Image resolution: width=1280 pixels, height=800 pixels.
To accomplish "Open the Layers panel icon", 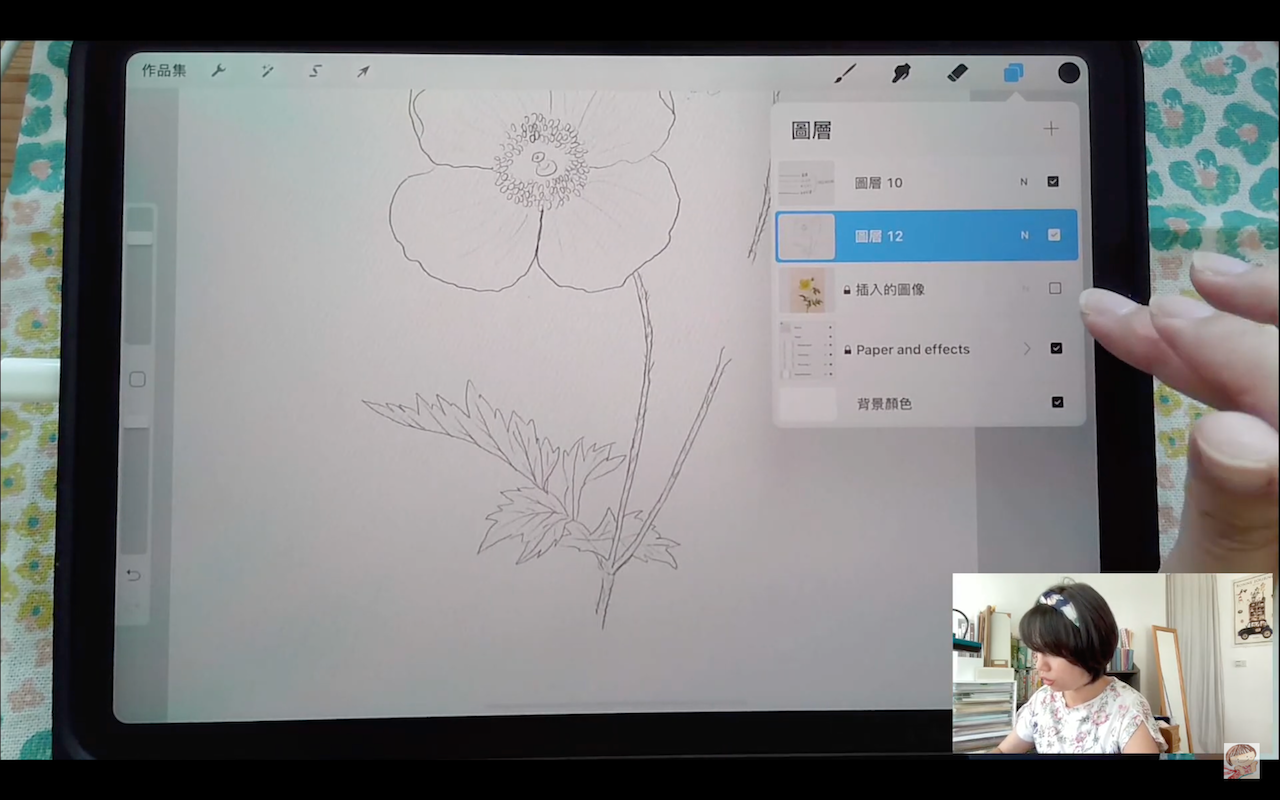I will [1013, 72].
